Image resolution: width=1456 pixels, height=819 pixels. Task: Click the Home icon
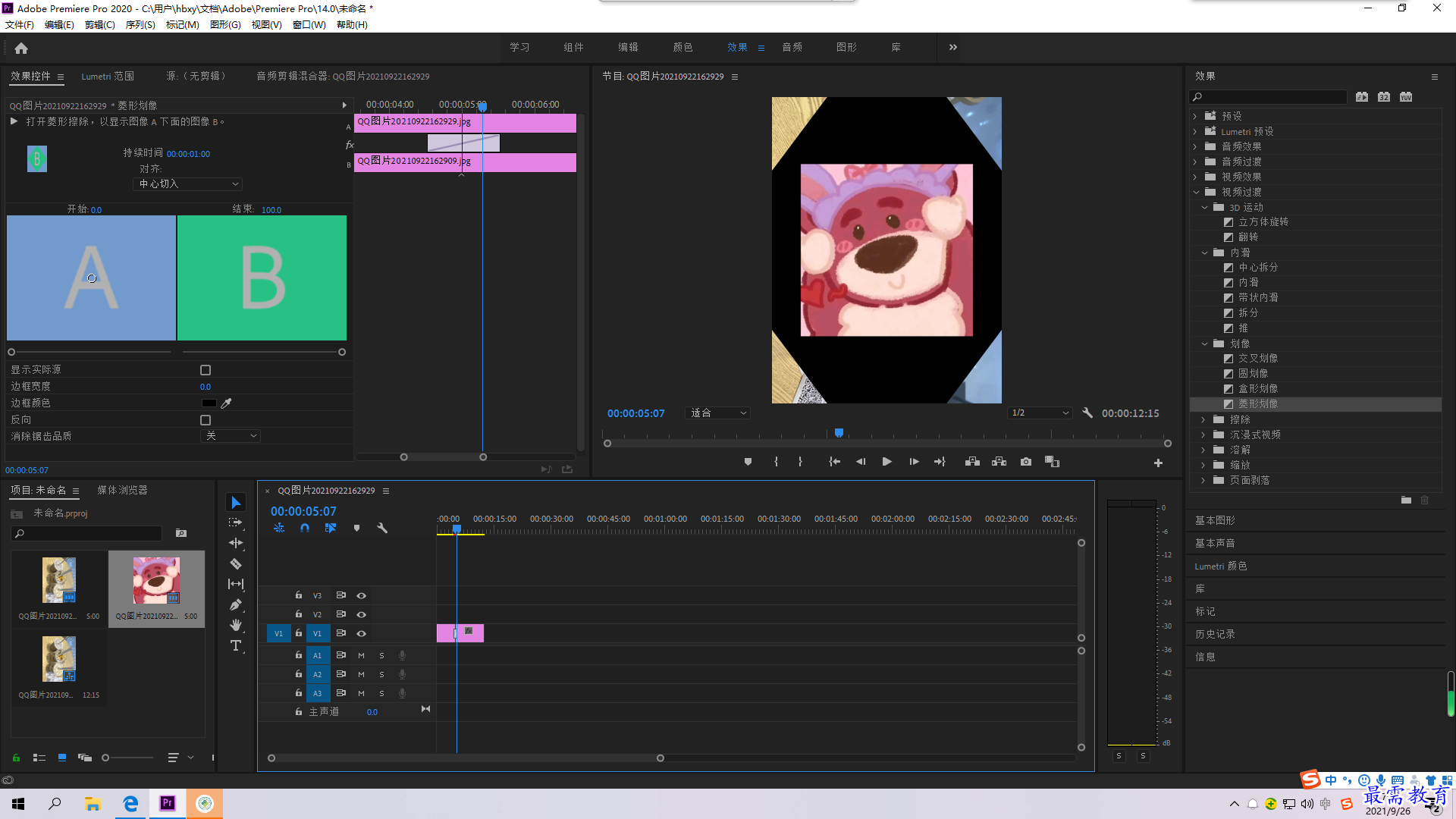[x=21, y=48]
